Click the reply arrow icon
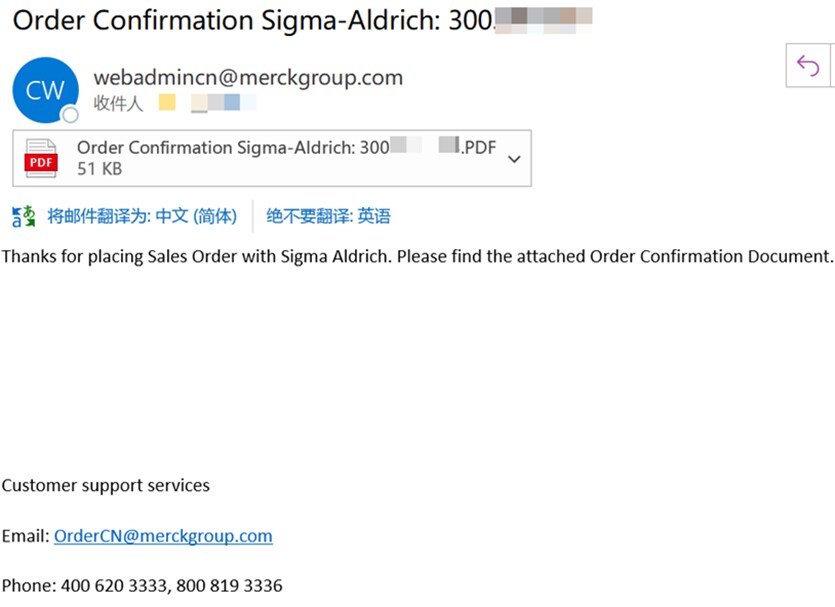Image resolution: width=835 pixels, height=607 pixels. click(807, 66)
